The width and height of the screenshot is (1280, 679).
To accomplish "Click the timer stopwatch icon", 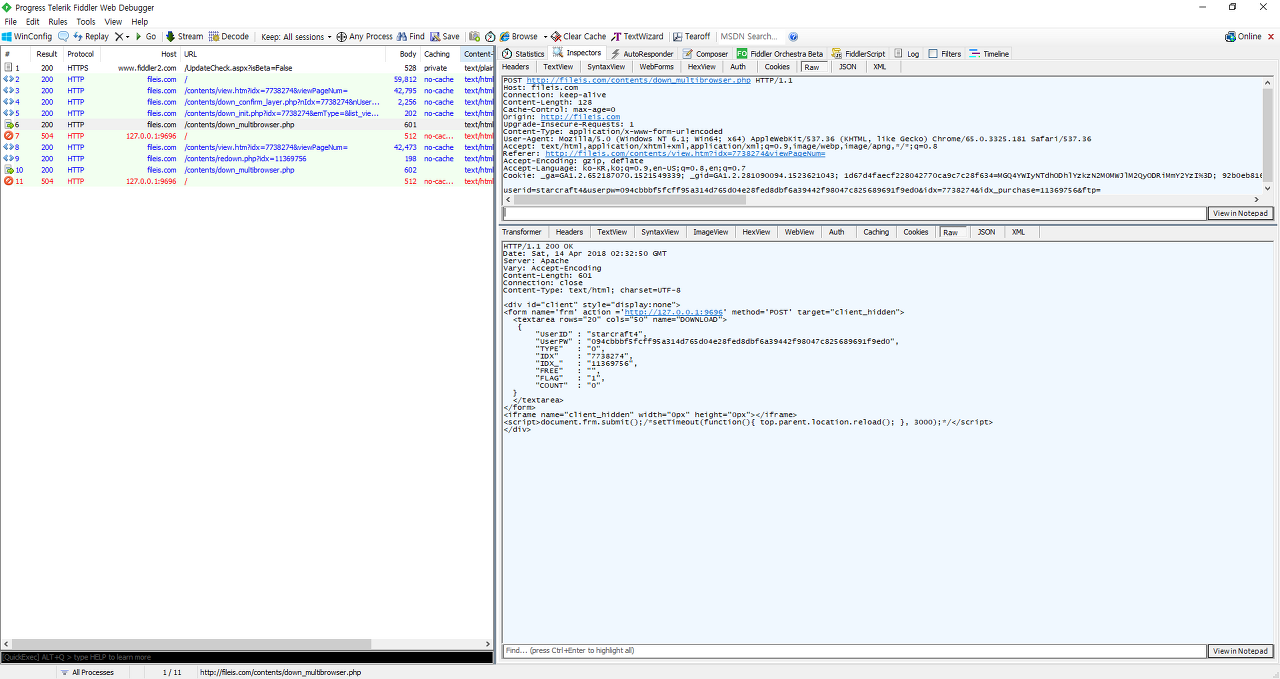I will click(x=490, y=36).
